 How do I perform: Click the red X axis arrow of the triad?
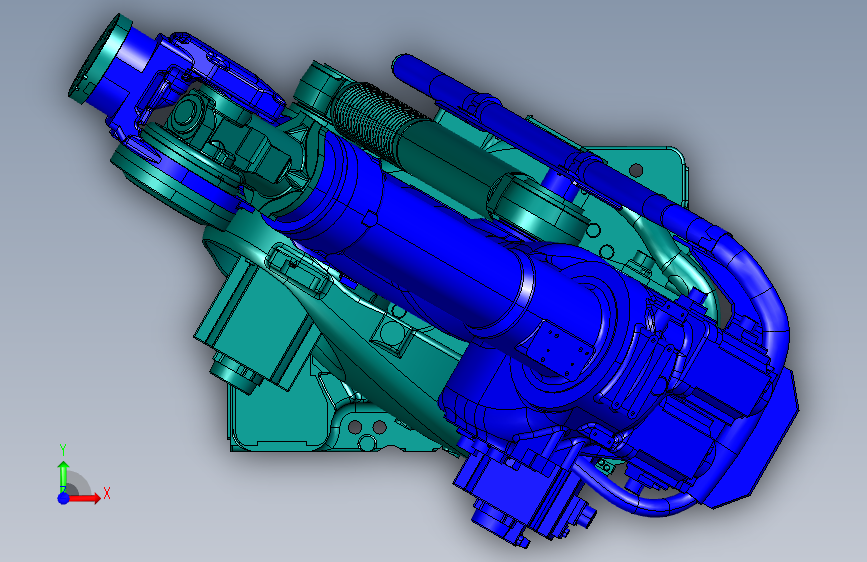[x=84, y=498]
